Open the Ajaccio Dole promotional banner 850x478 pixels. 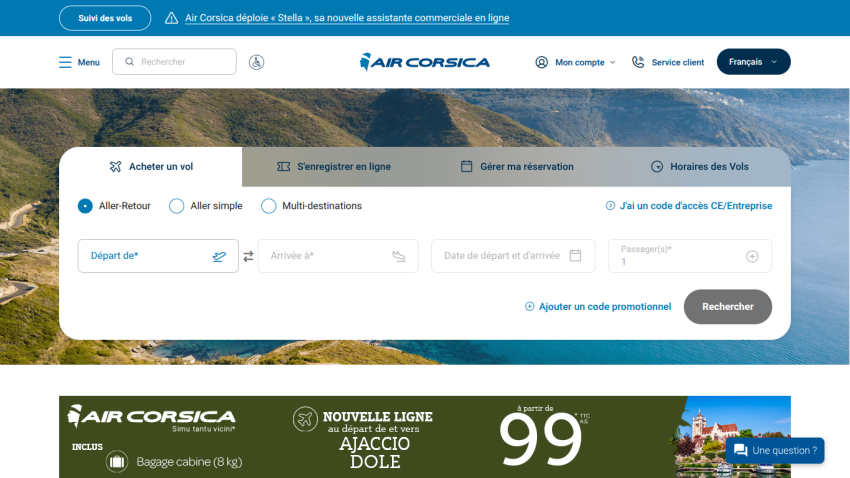click(x=425, y=437)
